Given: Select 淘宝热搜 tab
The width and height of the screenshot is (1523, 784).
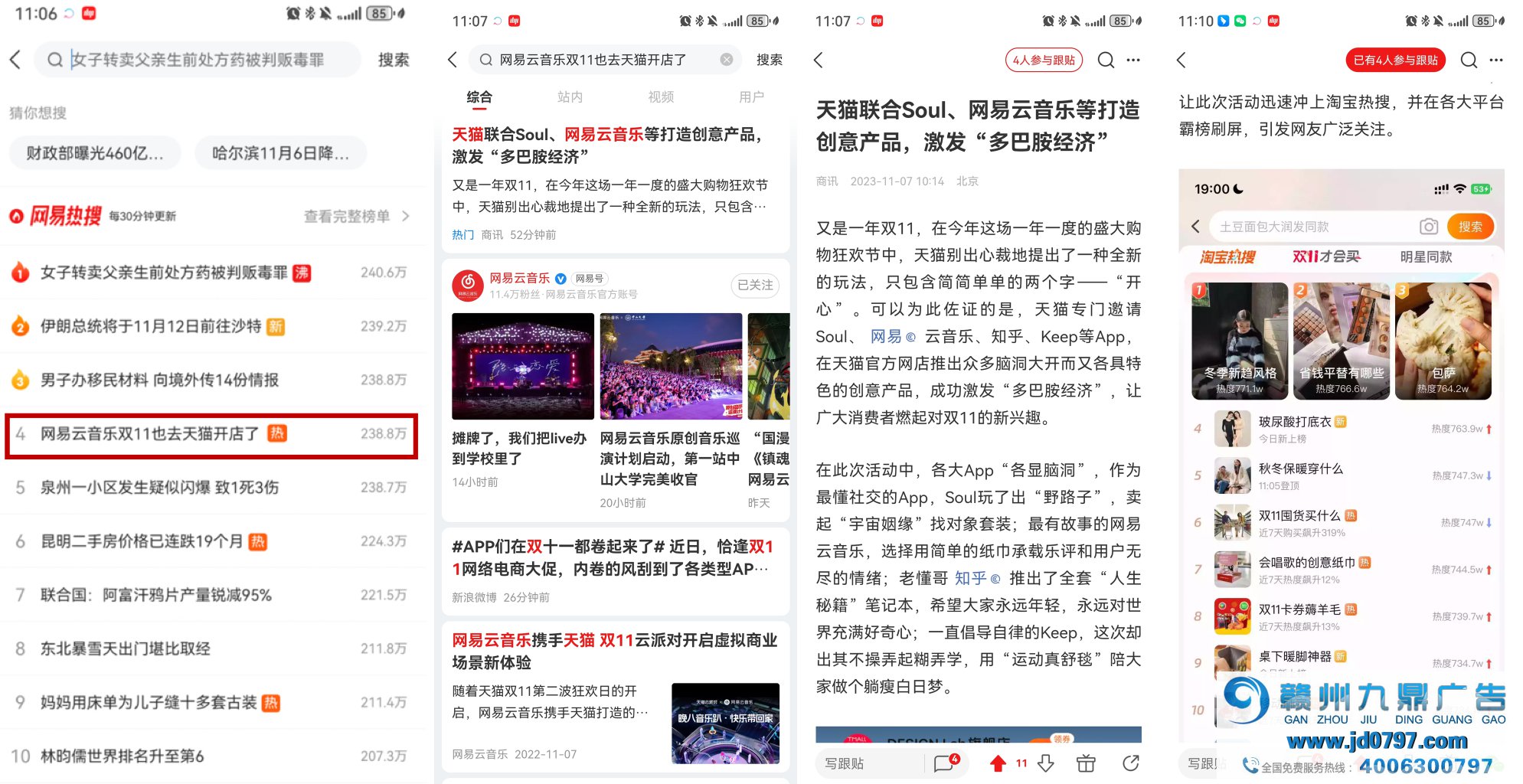Looking at the screenshot, I should (x=1227, y=257).
